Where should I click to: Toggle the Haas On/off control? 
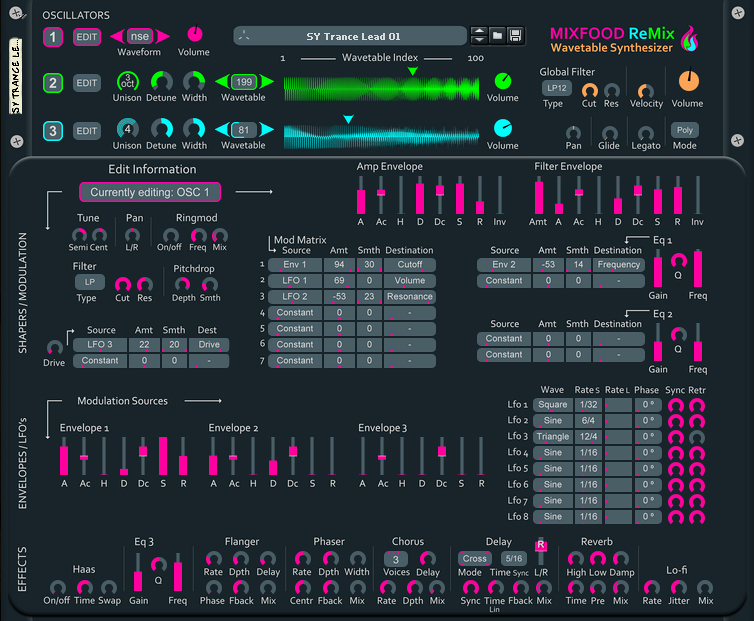[58, 587]
